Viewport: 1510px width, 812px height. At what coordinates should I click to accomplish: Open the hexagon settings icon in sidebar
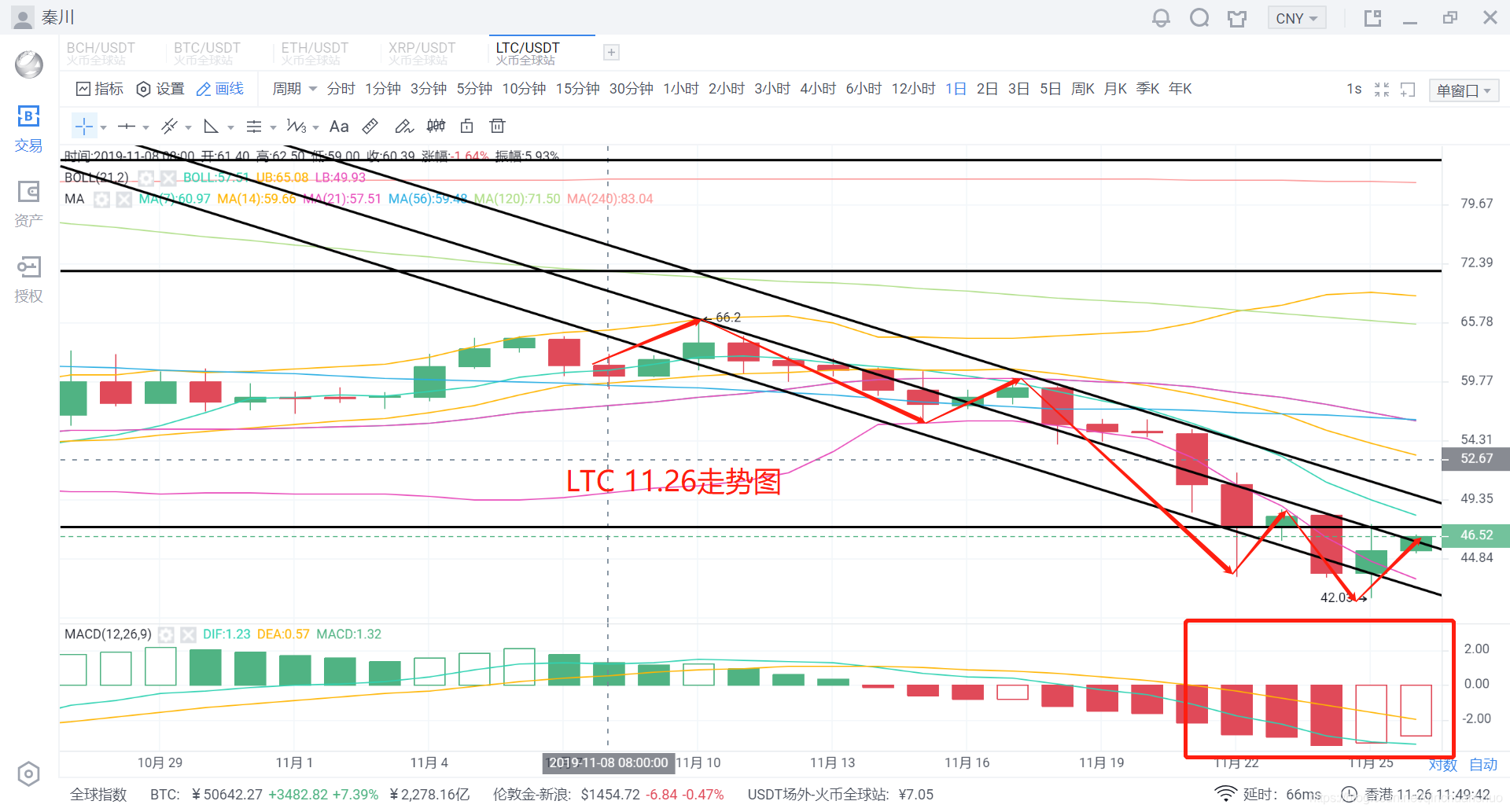pos(28,774)
